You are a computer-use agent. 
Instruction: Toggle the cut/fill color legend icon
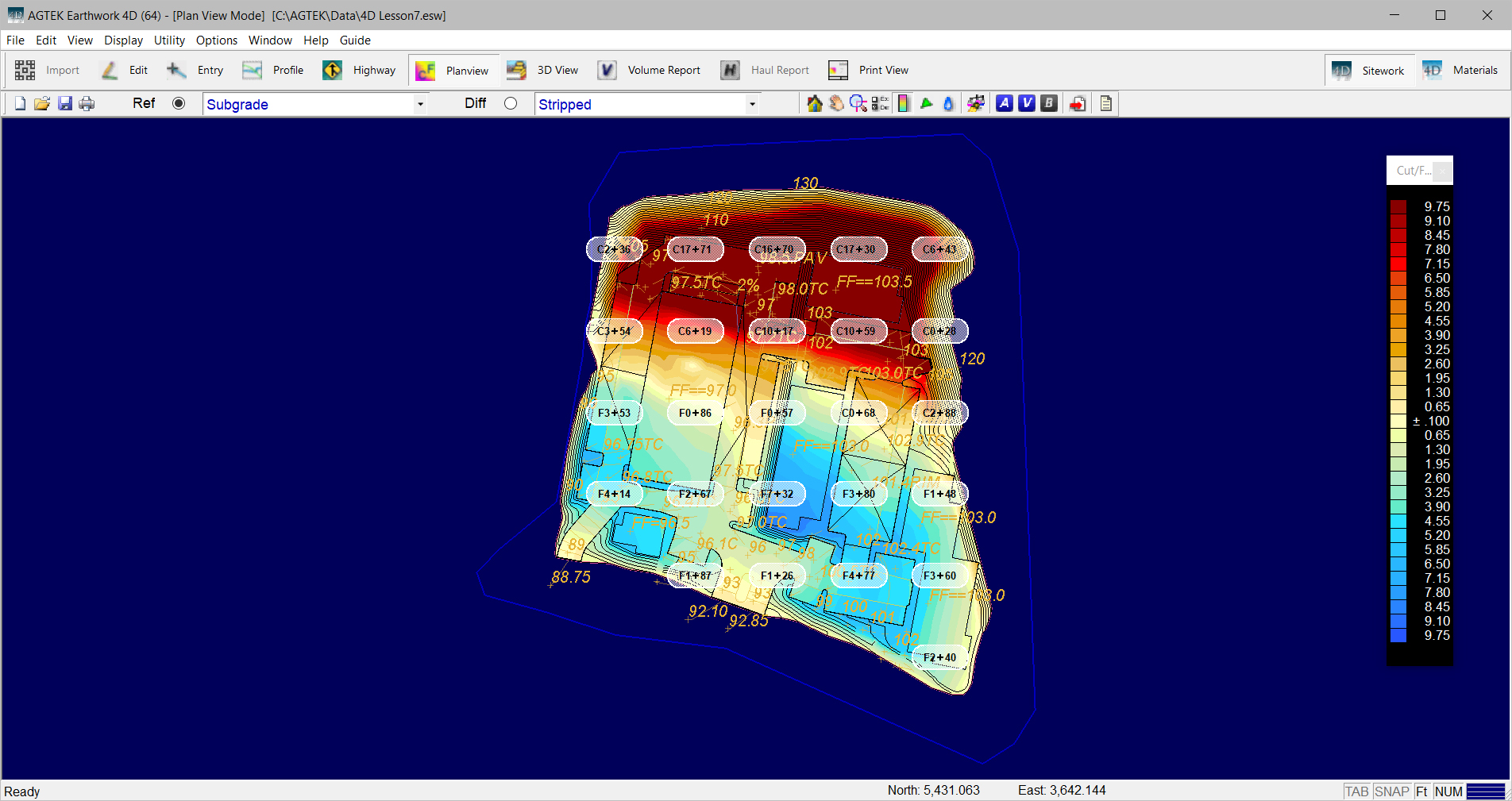pyautogui.click(x=904, y=104)
